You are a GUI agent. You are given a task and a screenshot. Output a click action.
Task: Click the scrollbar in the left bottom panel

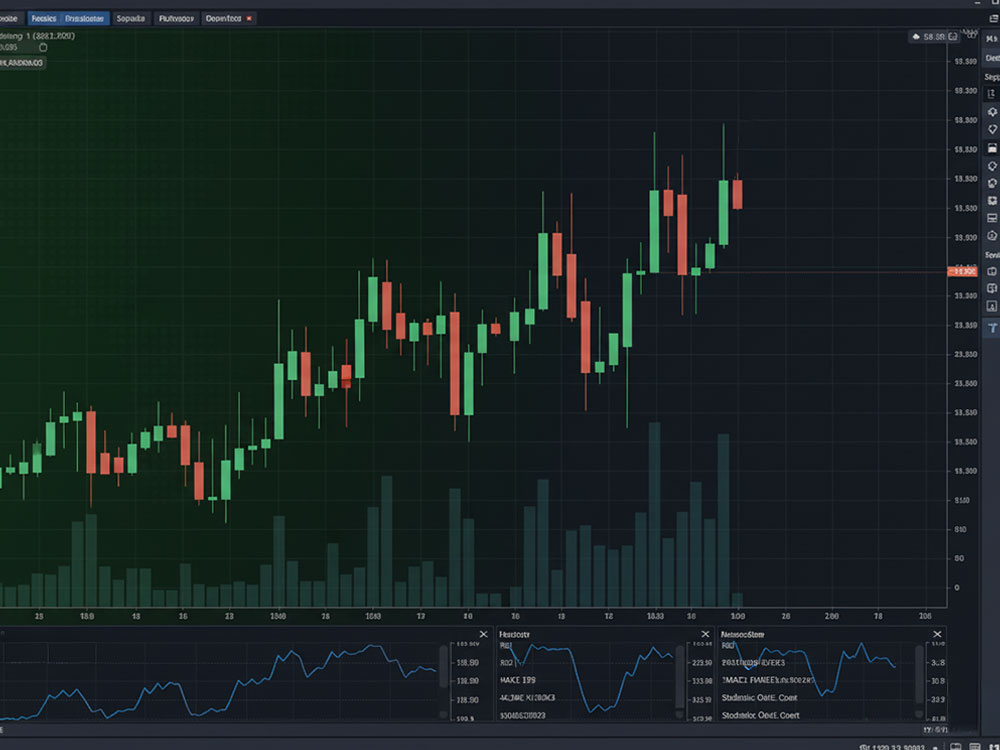click(x=443, y=680)
